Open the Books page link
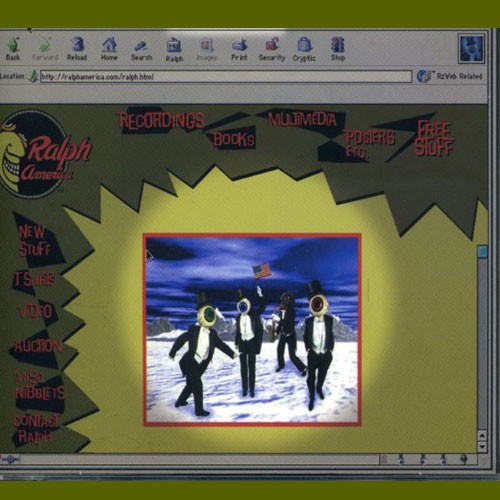The image size is (500, 500). pyautogui.click(x=234, y=139)
